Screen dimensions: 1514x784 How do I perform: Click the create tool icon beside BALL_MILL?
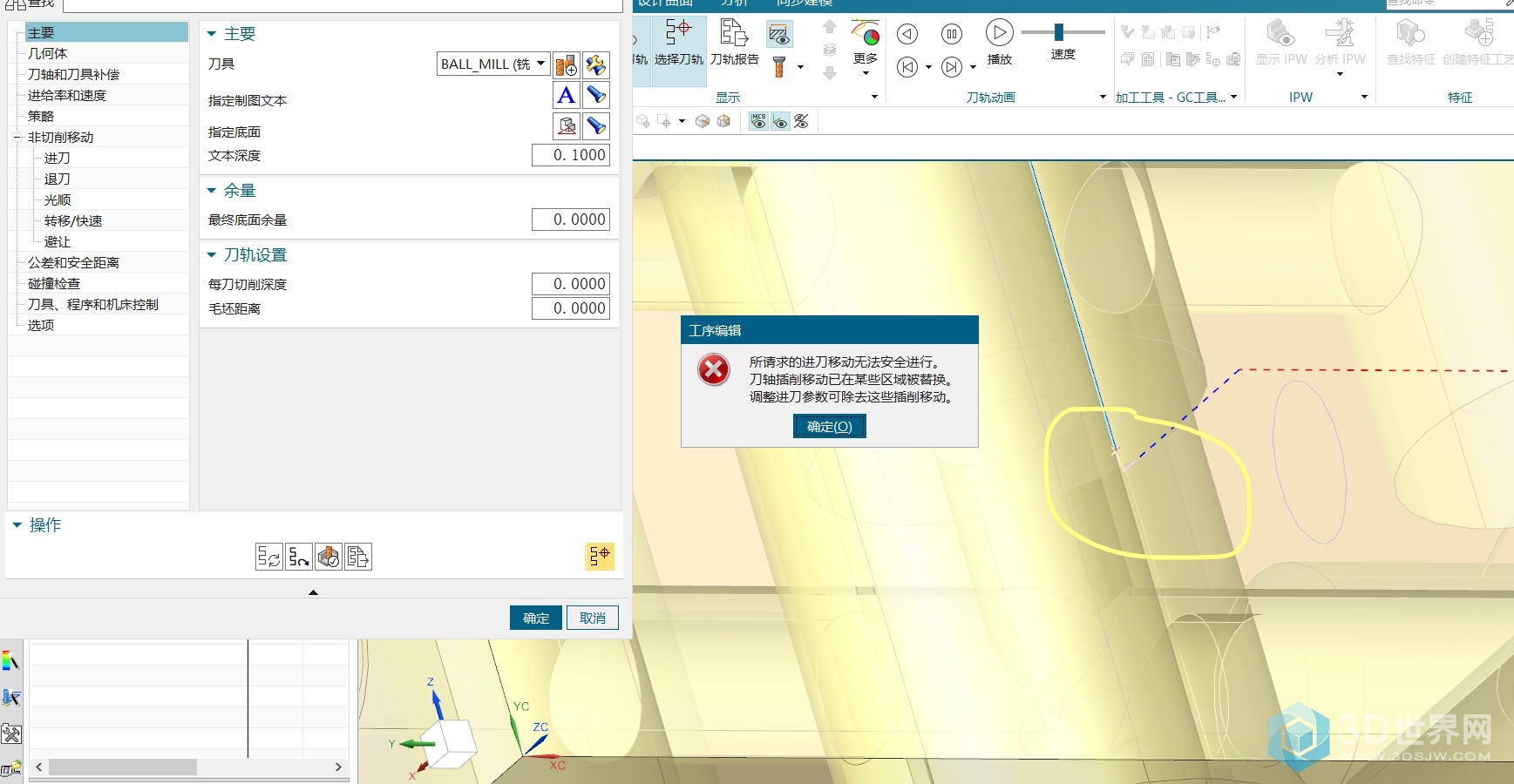[x=567, y=64]
